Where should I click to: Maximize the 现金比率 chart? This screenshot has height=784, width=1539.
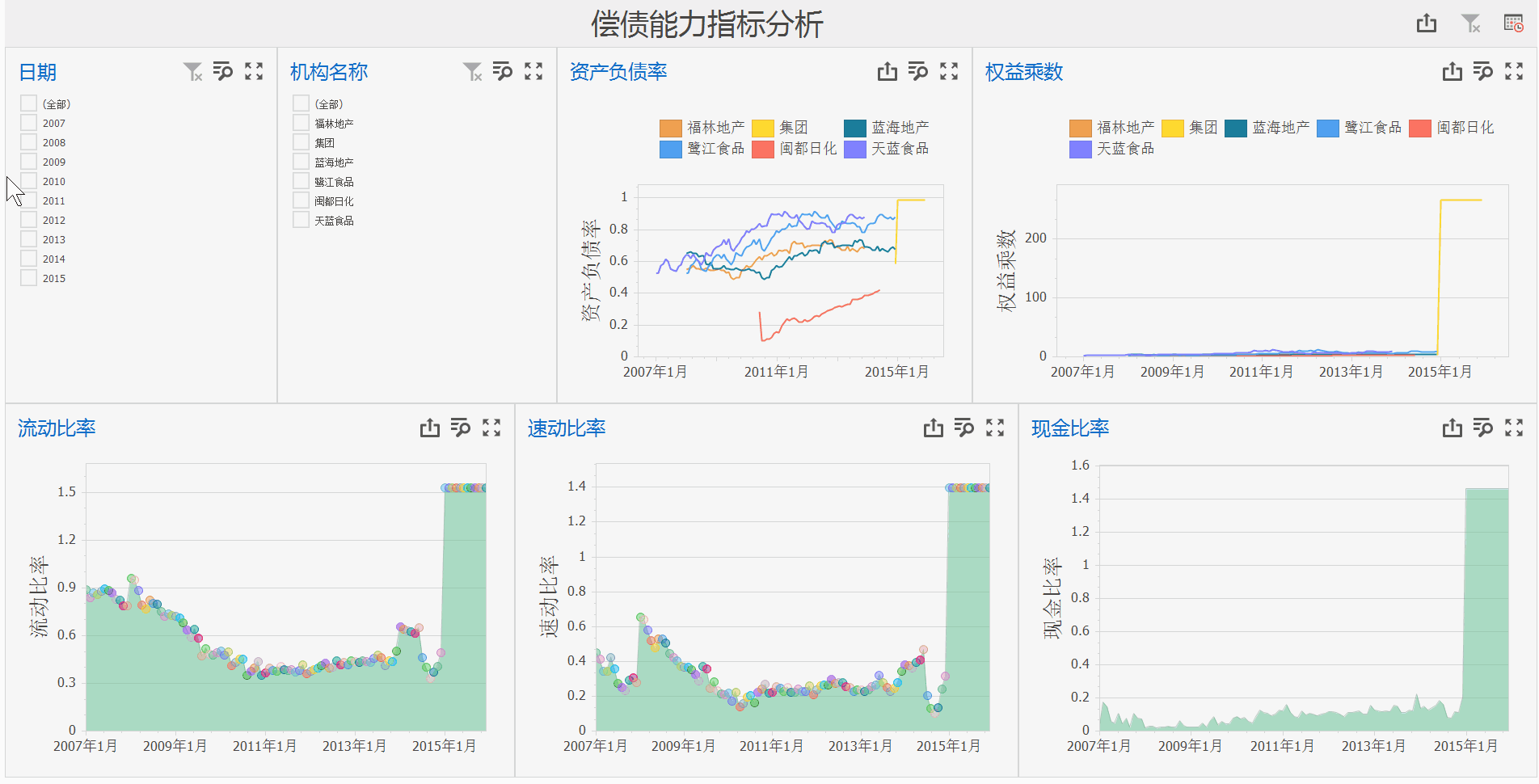pyautogui.click(x=1514, y=428)
